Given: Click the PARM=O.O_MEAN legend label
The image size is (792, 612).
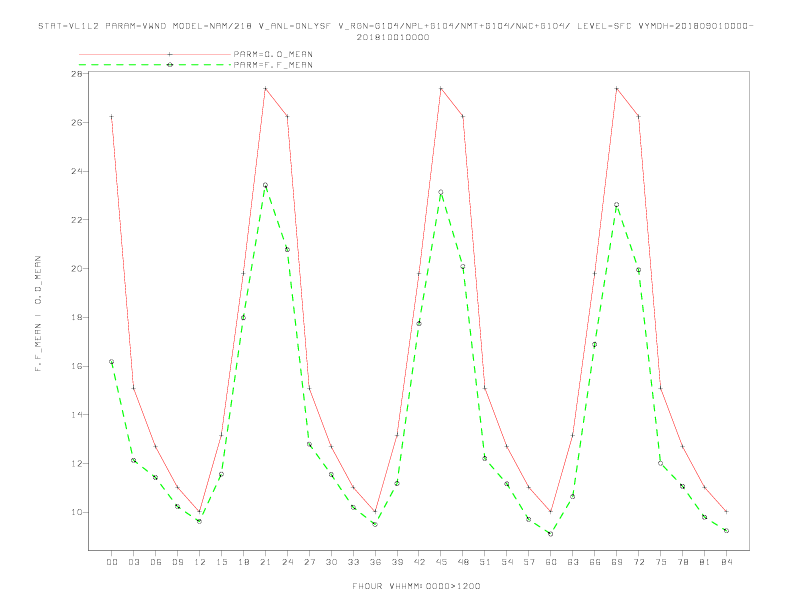Looking at the screenshot, I should (x=273, y=54).
